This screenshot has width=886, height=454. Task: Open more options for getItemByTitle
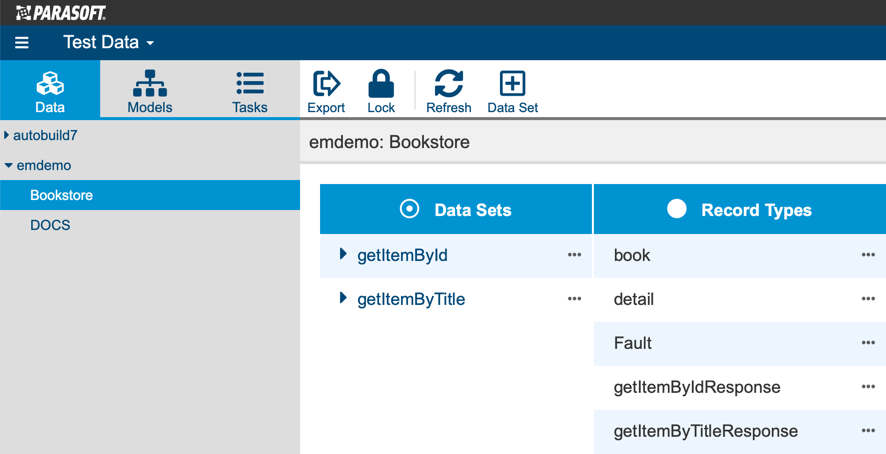[574, 299]
